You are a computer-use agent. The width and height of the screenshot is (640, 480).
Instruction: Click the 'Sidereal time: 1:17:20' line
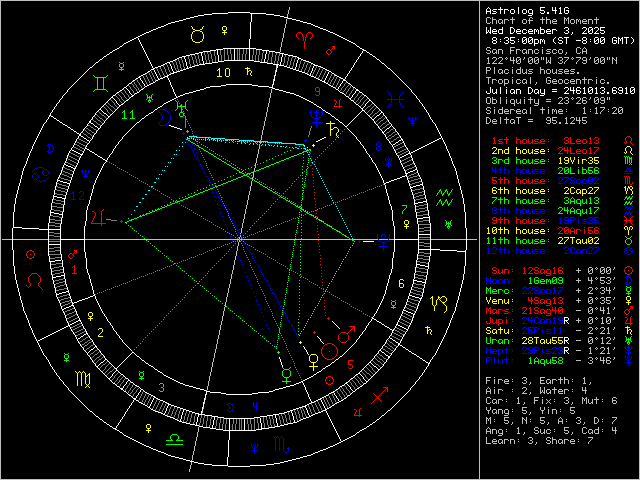point(554,111)
